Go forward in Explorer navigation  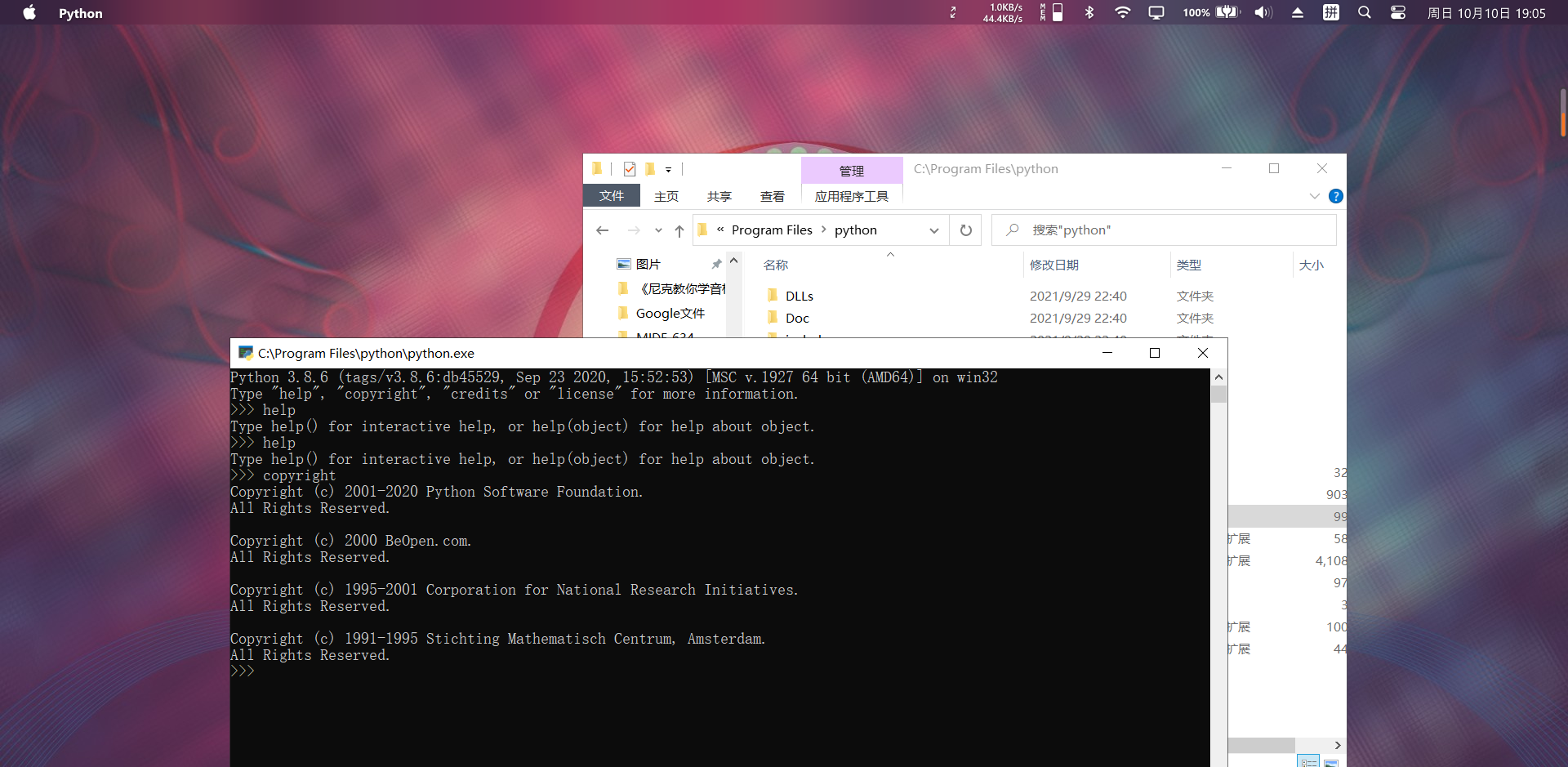(634, 230)
